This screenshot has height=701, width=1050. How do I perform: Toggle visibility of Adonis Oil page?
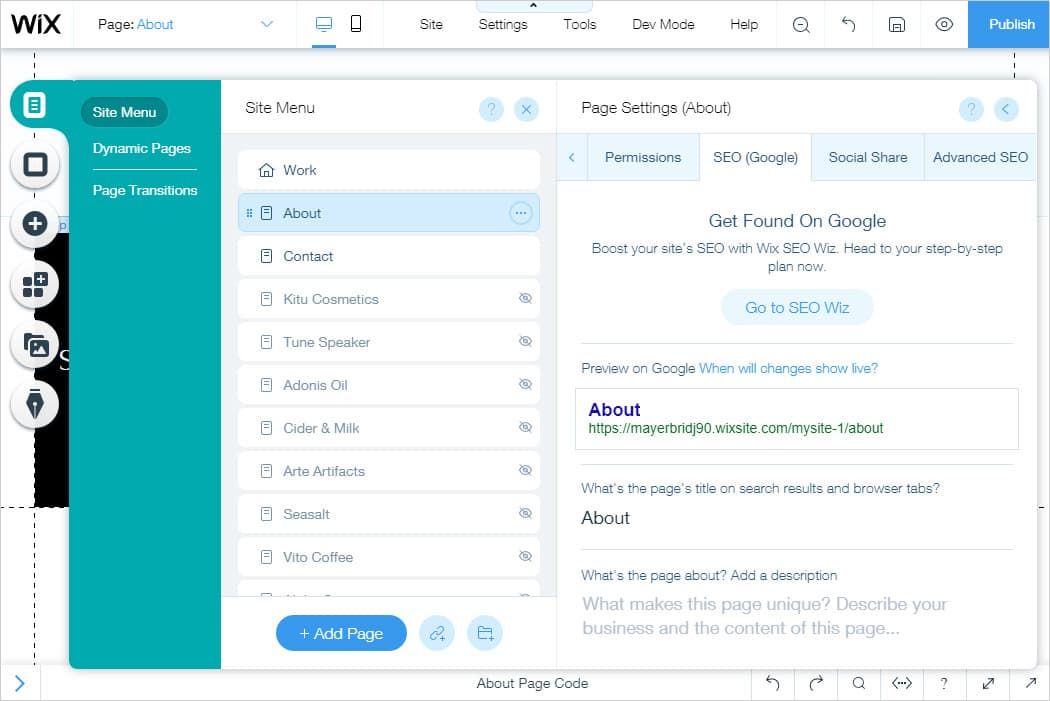tap(526, 384)
